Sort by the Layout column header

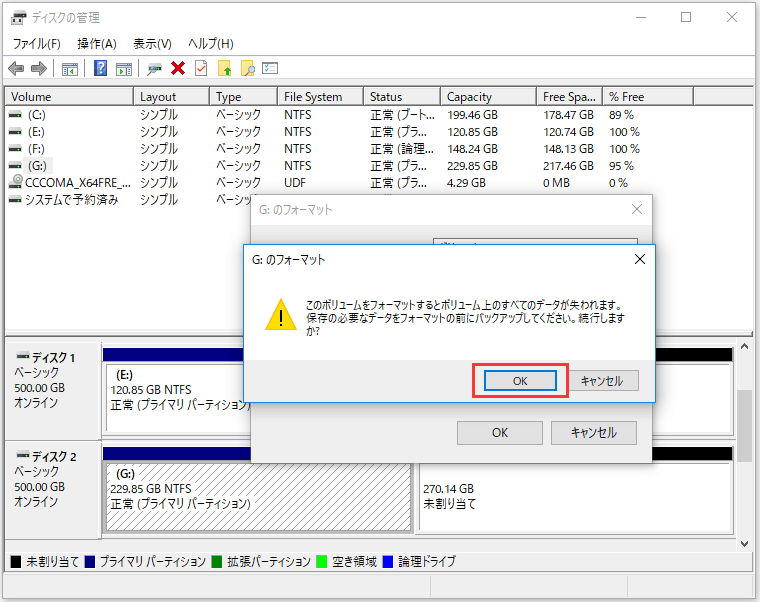(x=172, y=96)
